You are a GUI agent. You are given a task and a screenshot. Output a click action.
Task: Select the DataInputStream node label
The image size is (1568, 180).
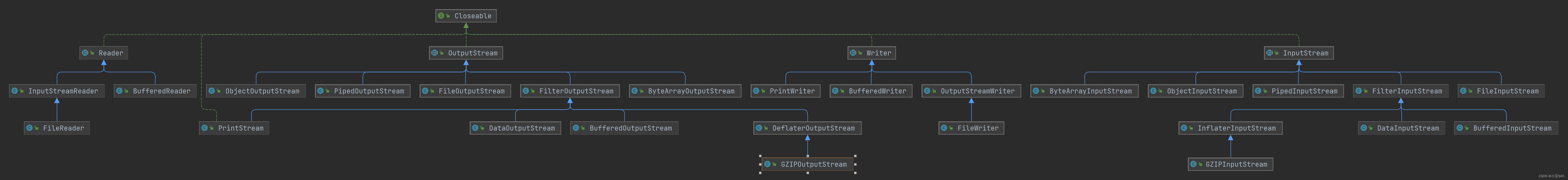[1408, 128]
